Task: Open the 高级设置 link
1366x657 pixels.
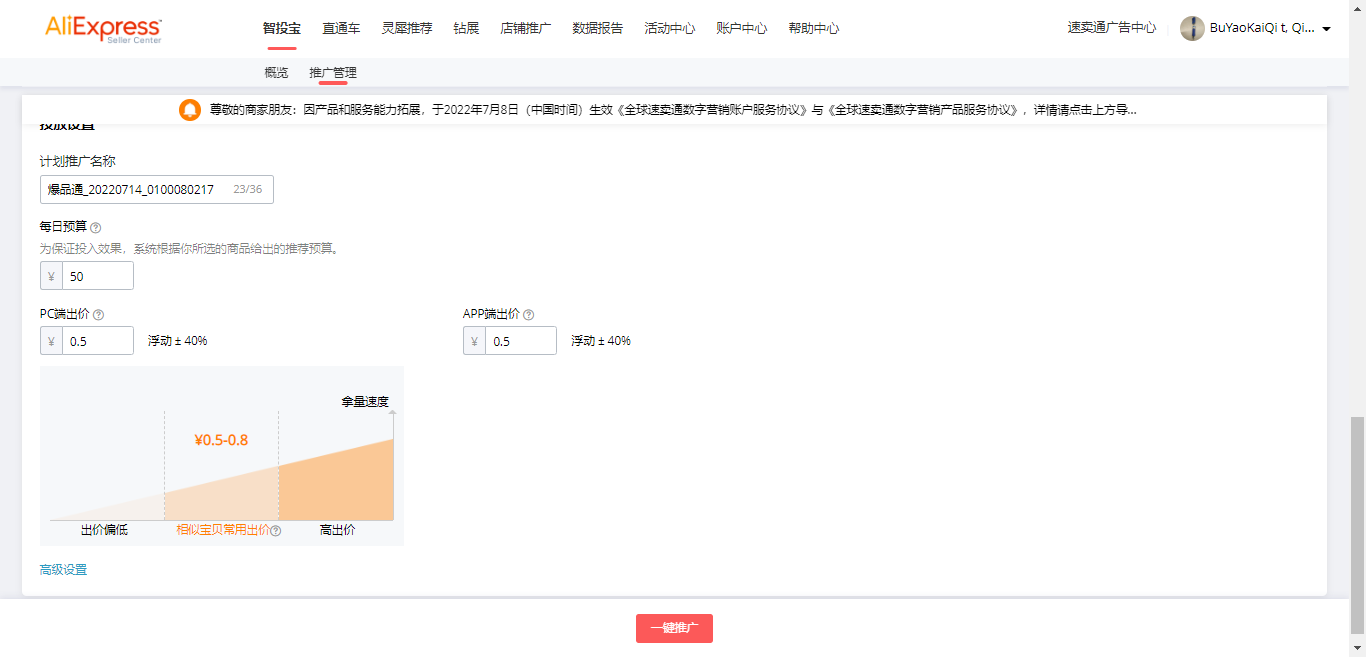Action: click(x=64, y=568)
